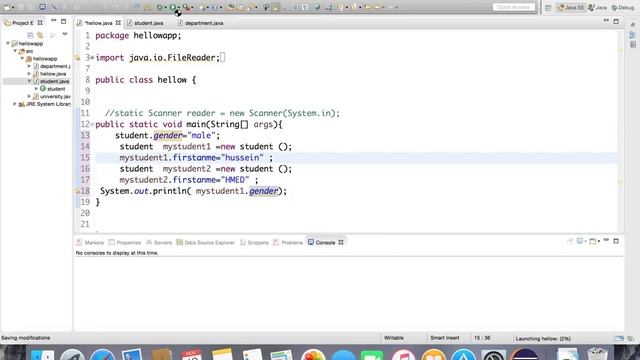Image resolution: width=640 pixels, height=360 pixels.
Task: Collapse the hellowapp package node
Action: coord(22,58)
